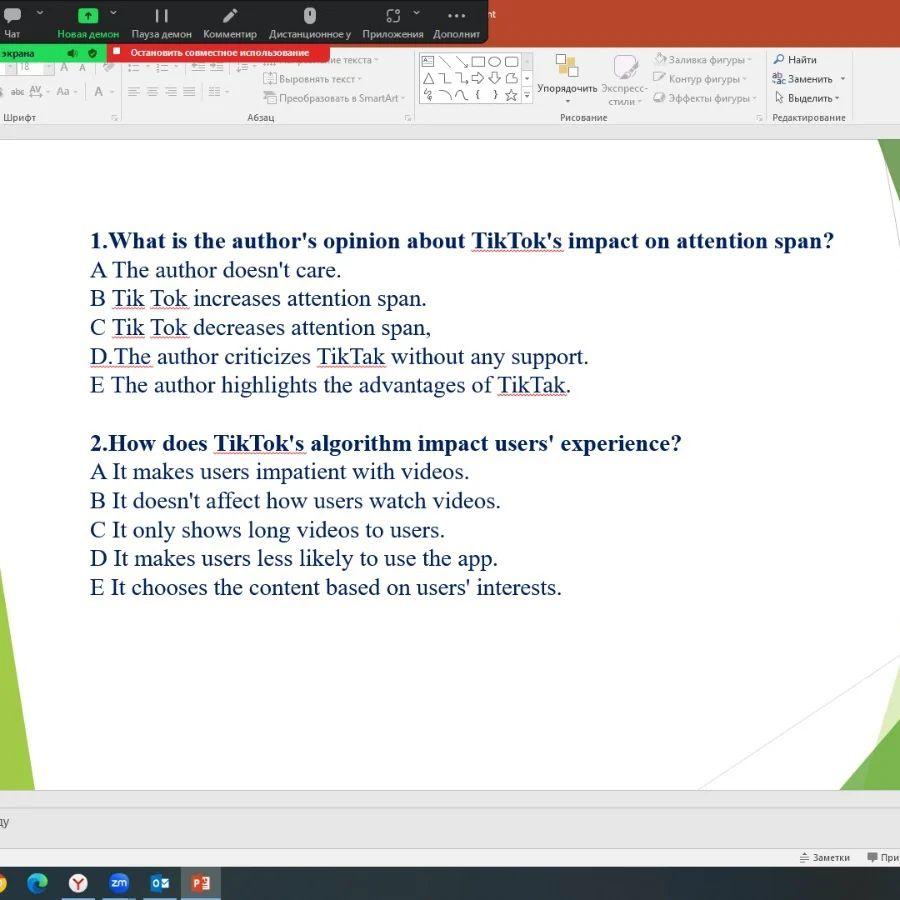Image resolution: width=900 pixels, height=900 pixels.
Task: Select the freeform scribble shape
Action: click(x=428, y=95)
